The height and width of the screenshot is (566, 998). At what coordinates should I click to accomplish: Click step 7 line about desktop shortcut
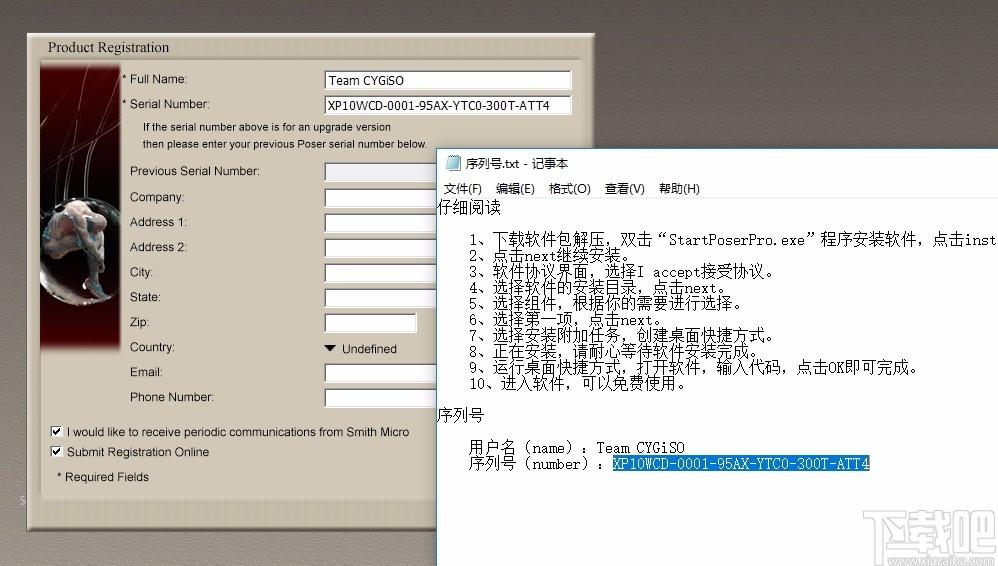coord(621,336)
